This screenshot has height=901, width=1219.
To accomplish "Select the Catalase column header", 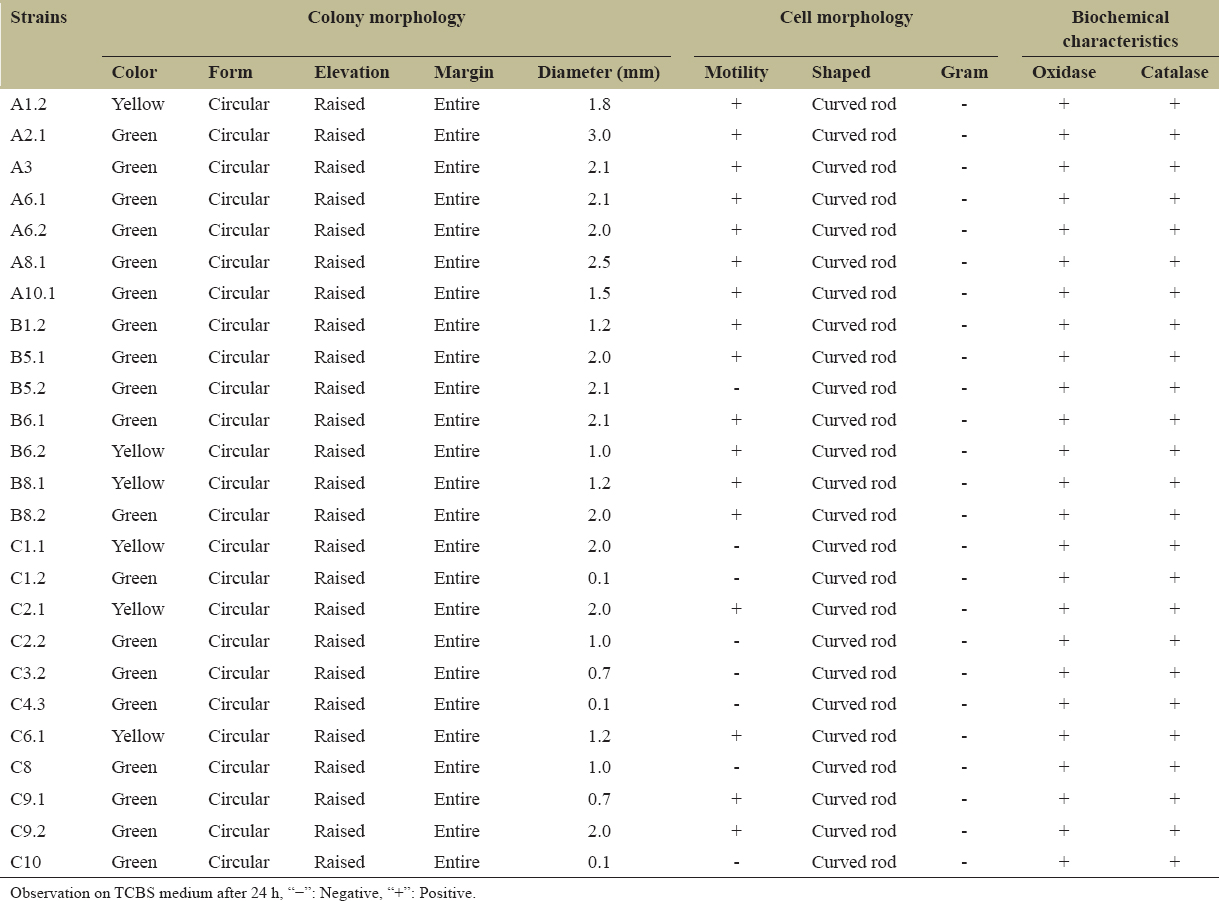I will 1174,72.
